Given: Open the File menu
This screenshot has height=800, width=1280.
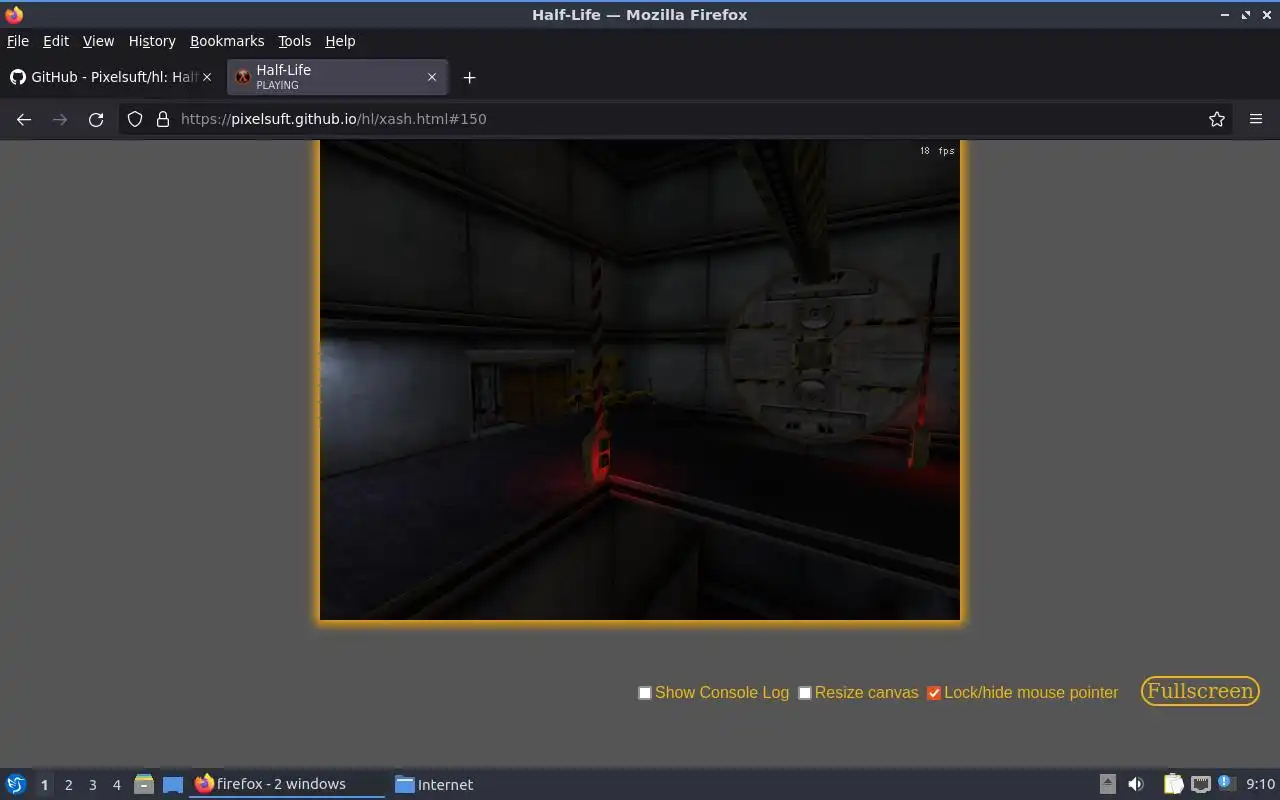Looking at the screenshot, I should (x=18, y=41).
